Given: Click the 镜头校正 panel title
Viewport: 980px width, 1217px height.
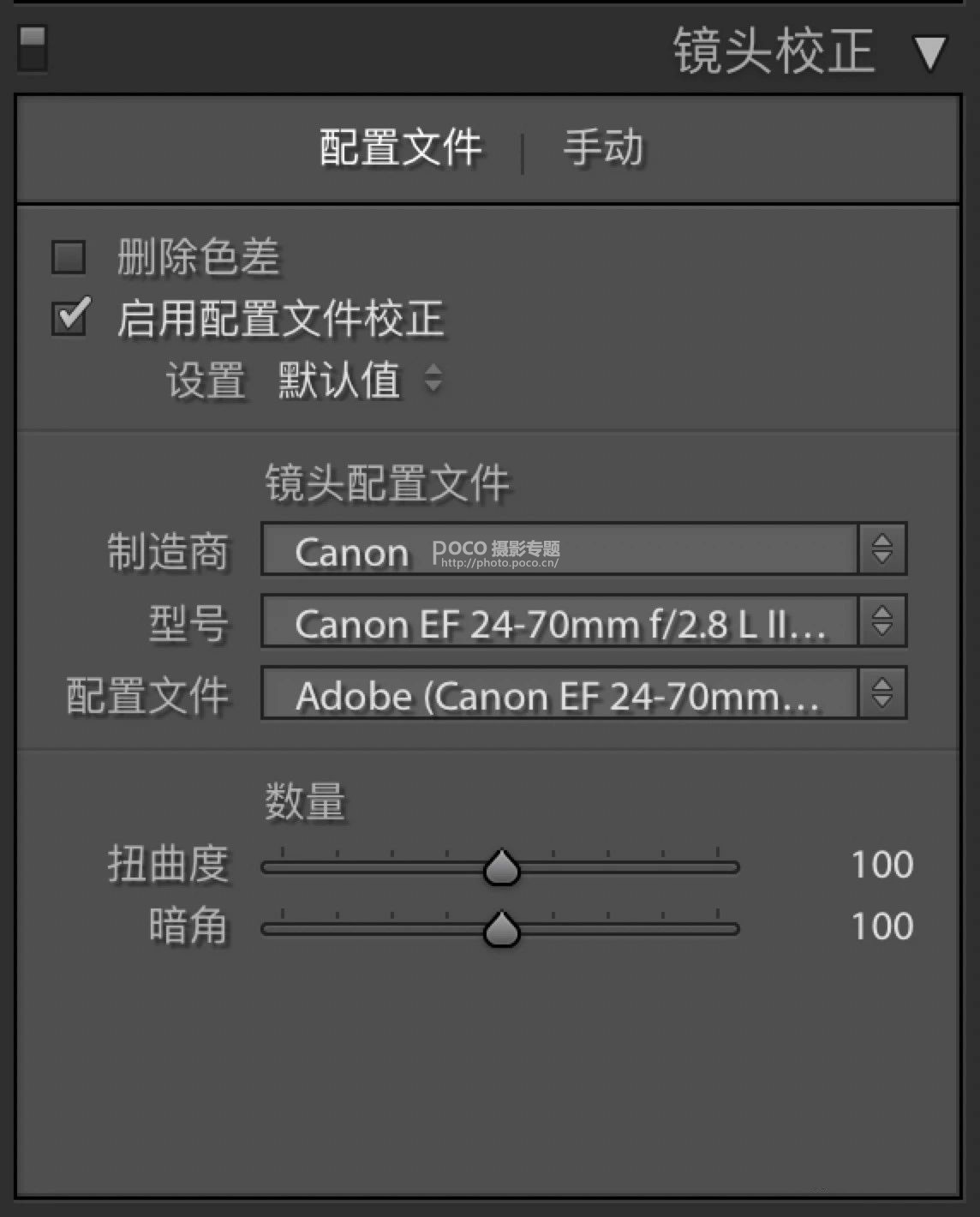Looking at the screenshot, I should point(773,51).
